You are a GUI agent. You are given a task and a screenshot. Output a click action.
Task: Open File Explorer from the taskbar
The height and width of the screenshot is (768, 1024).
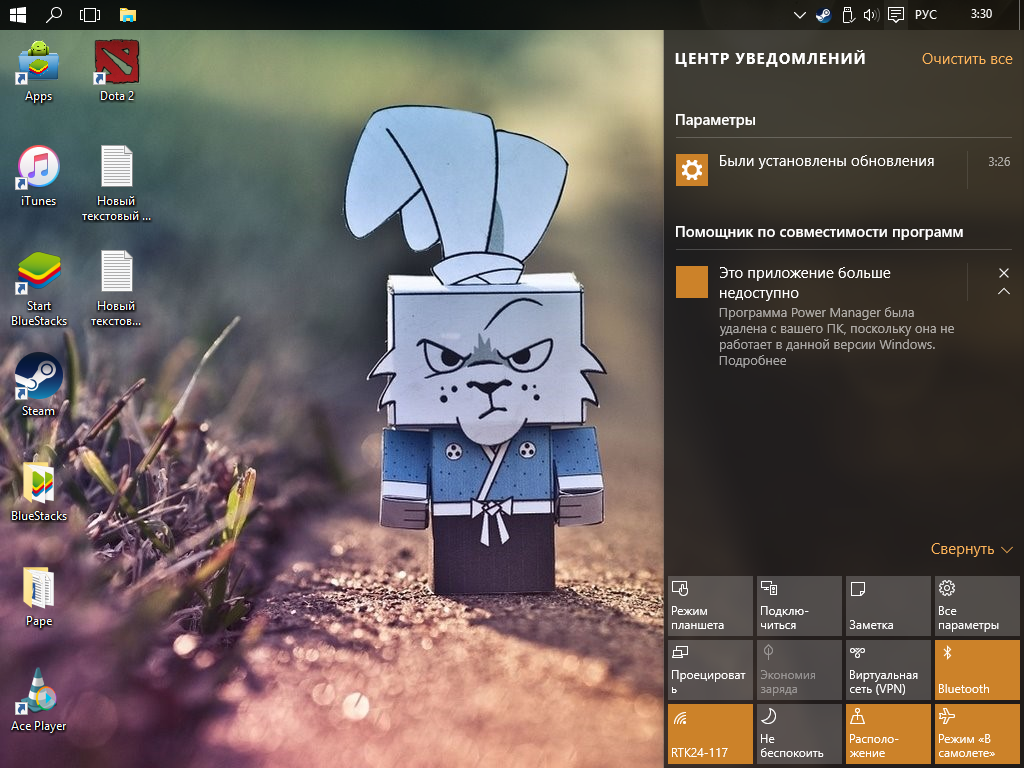click(127, 15)
